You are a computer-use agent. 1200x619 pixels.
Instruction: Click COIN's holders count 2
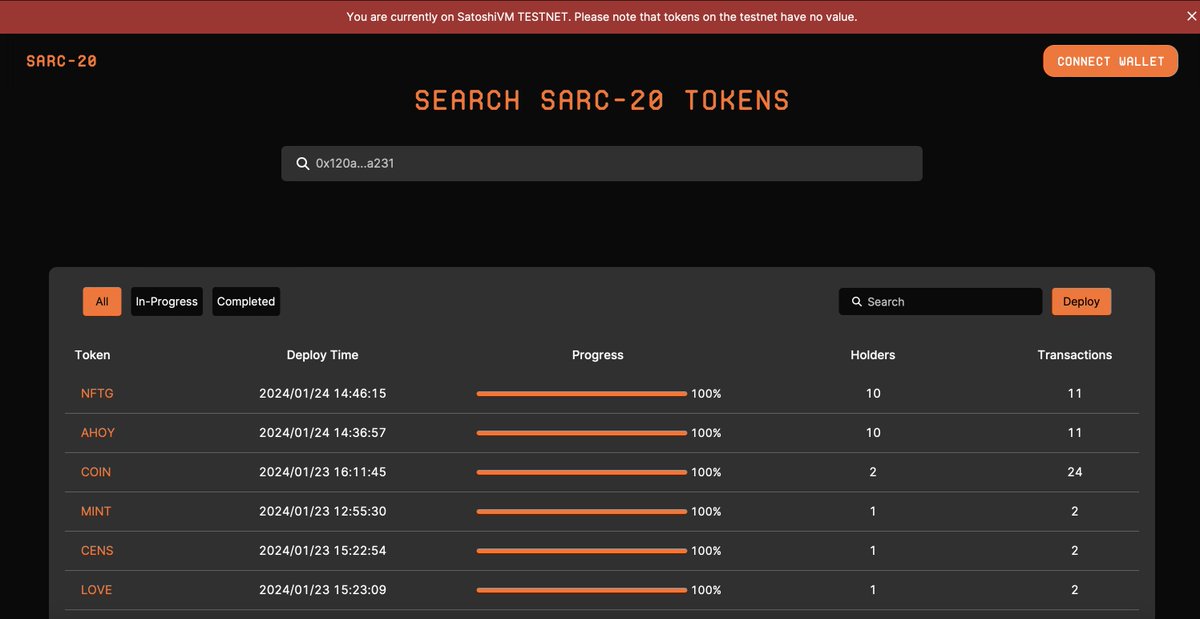(873, 472)
